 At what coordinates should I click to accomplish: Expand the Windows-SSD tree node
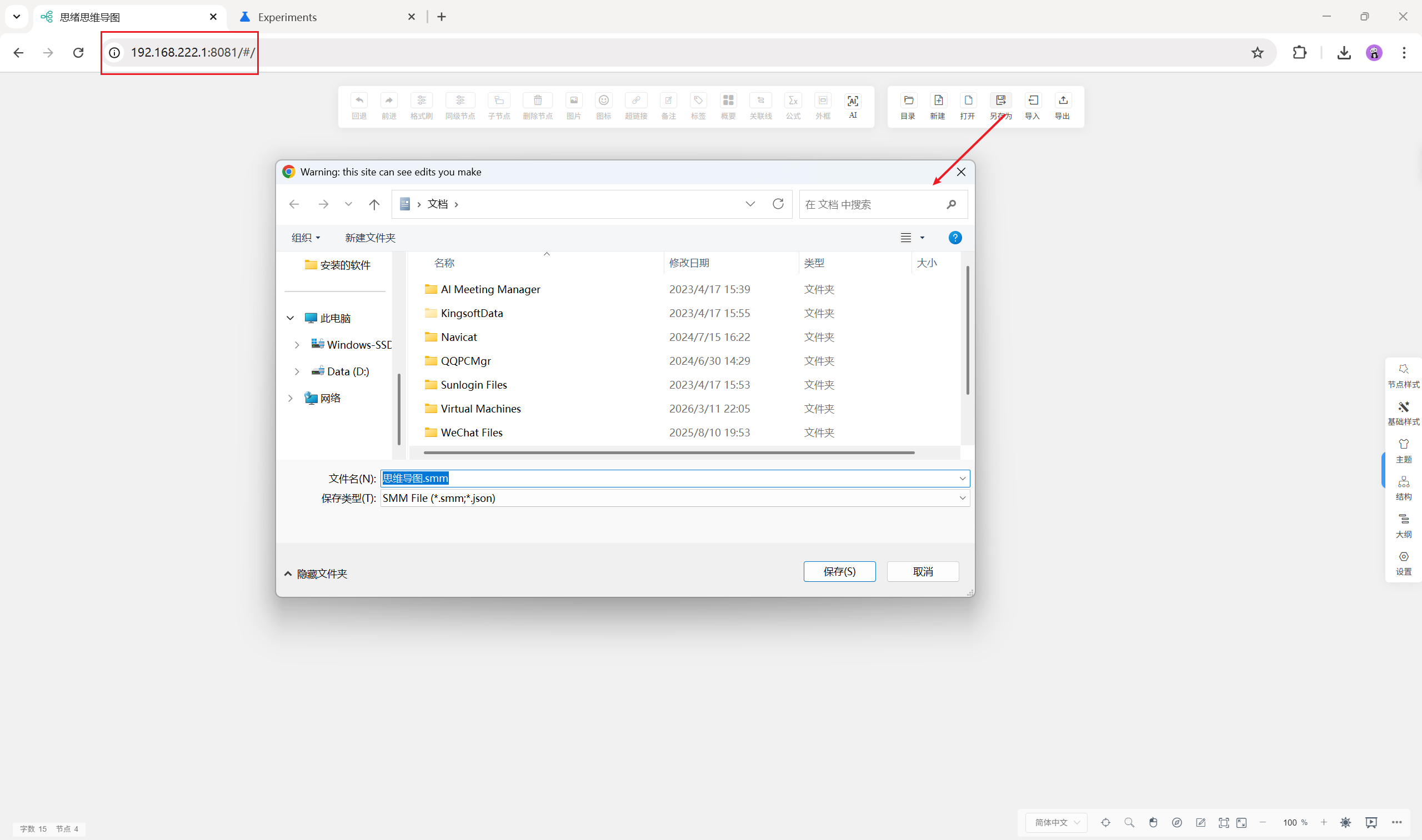click(x=297, y=345)
